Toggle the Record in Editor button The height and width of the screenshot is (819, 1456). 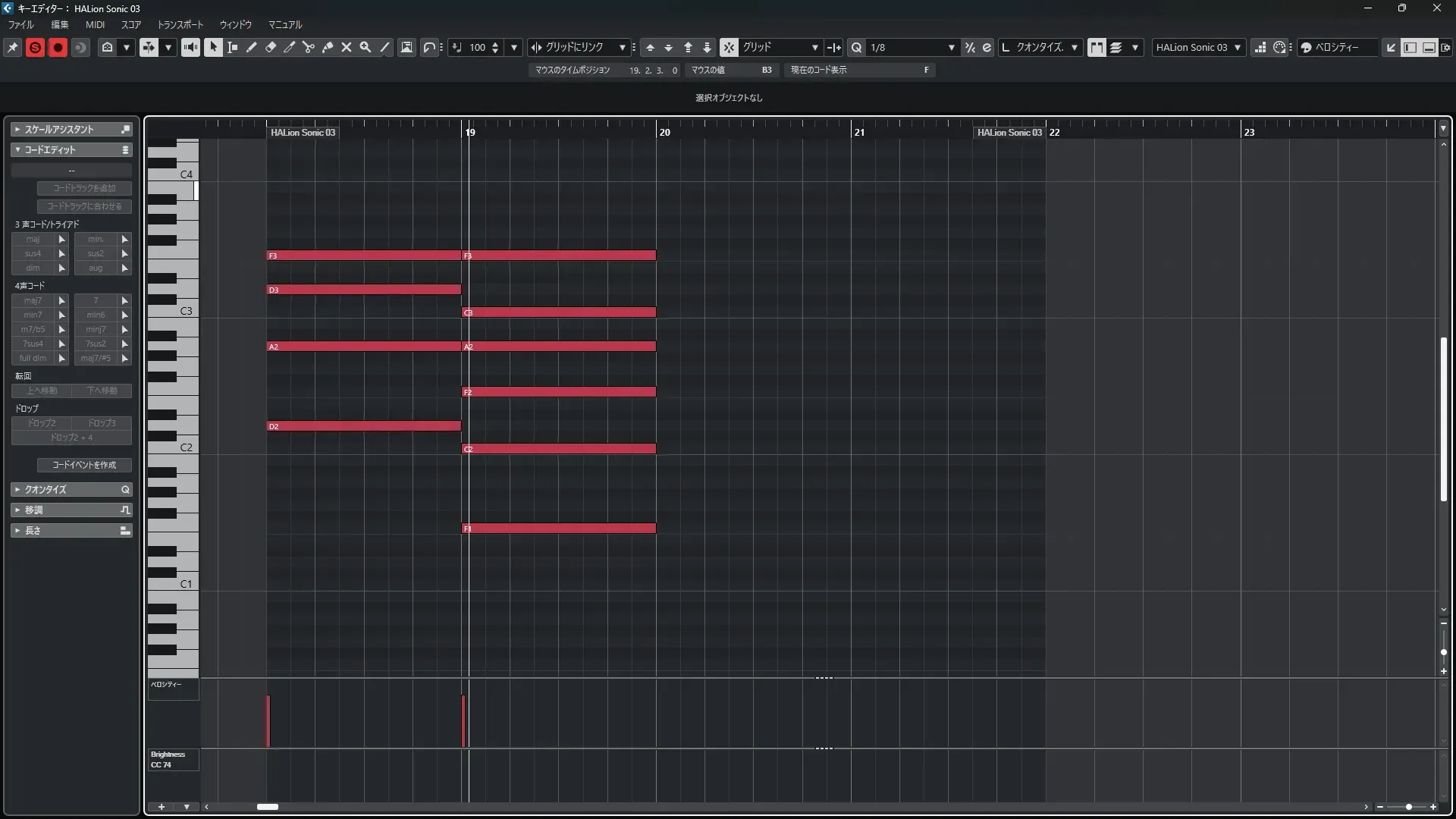tap(58, 47)
